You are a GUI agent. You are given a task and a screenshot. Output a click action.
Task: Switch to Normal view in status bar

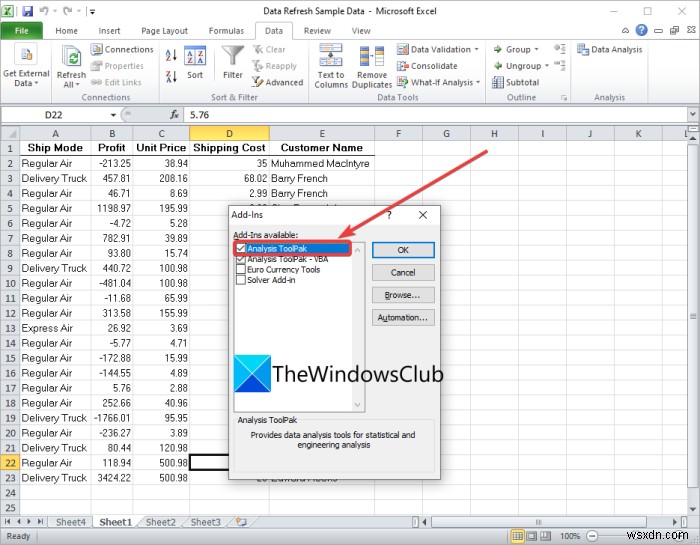pos(517,536)
